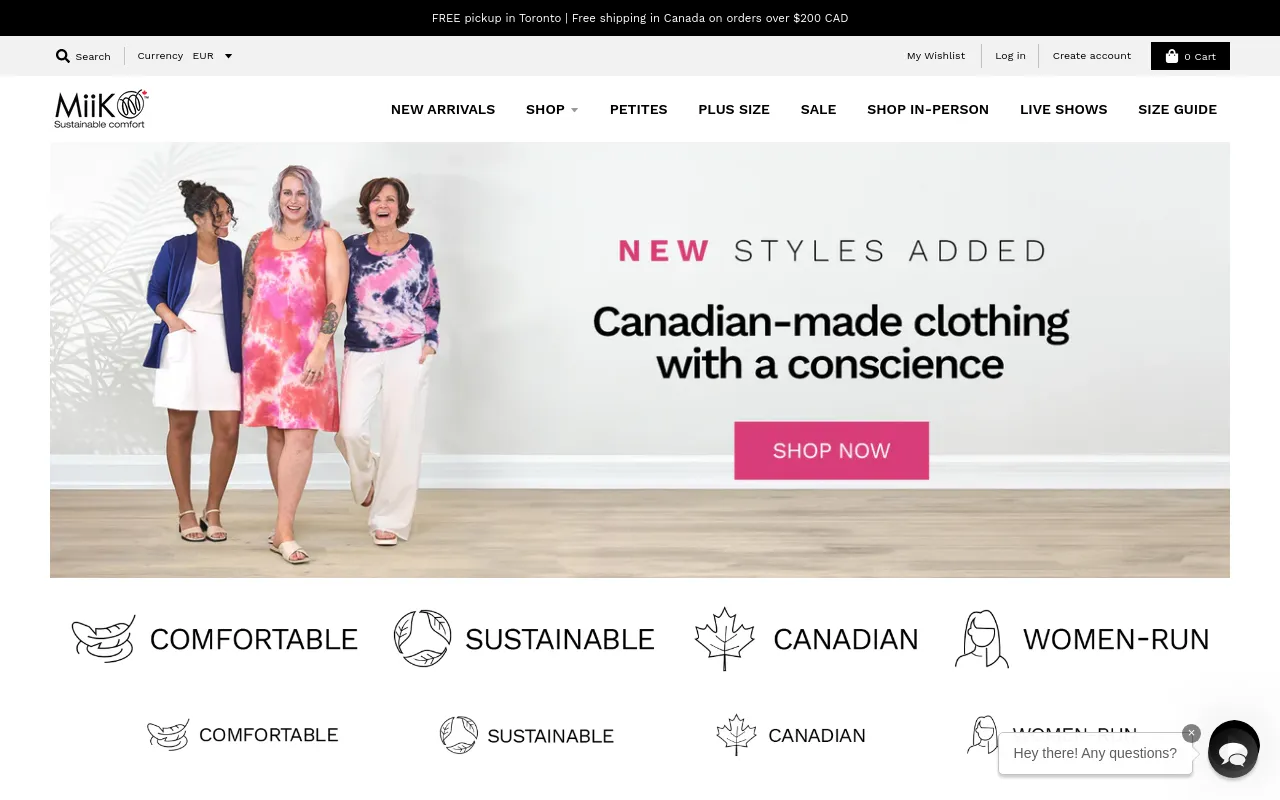
Task: Click the SHOP NOW button
Action: tap(831, 450)
